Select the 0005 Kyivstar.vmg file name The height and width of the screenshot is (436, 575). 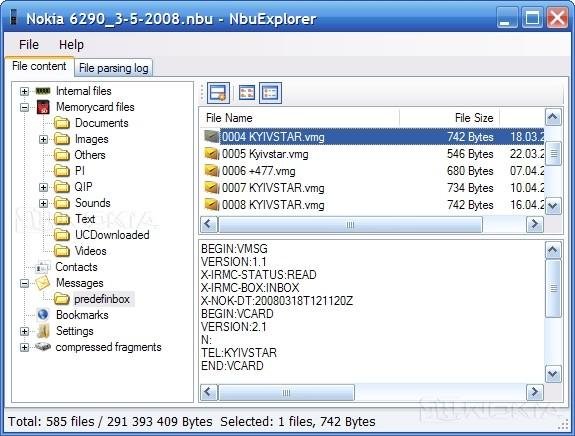pyautogui.click(x=265, y=154)
